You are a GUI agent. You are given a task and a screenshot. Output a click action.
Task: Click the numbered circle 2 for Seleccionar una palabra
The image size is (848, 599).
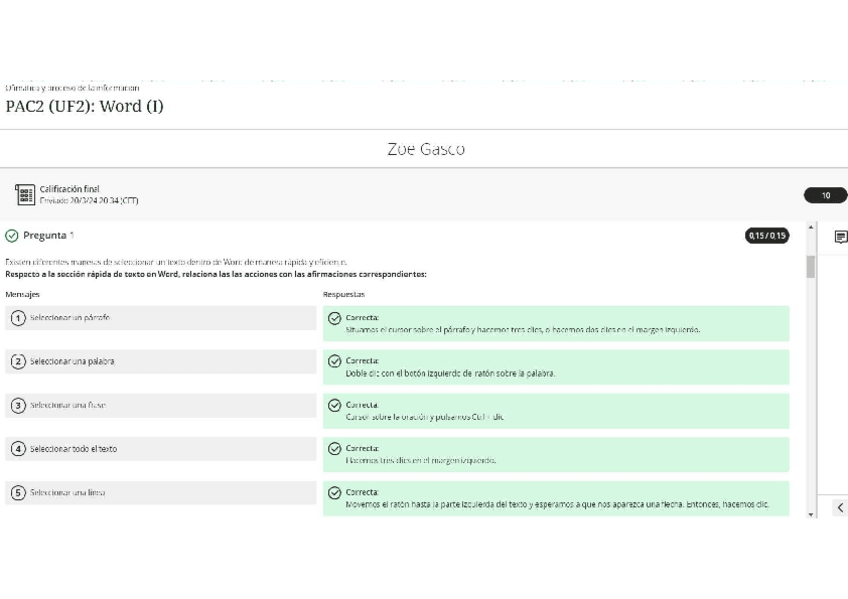coord(18,362)
